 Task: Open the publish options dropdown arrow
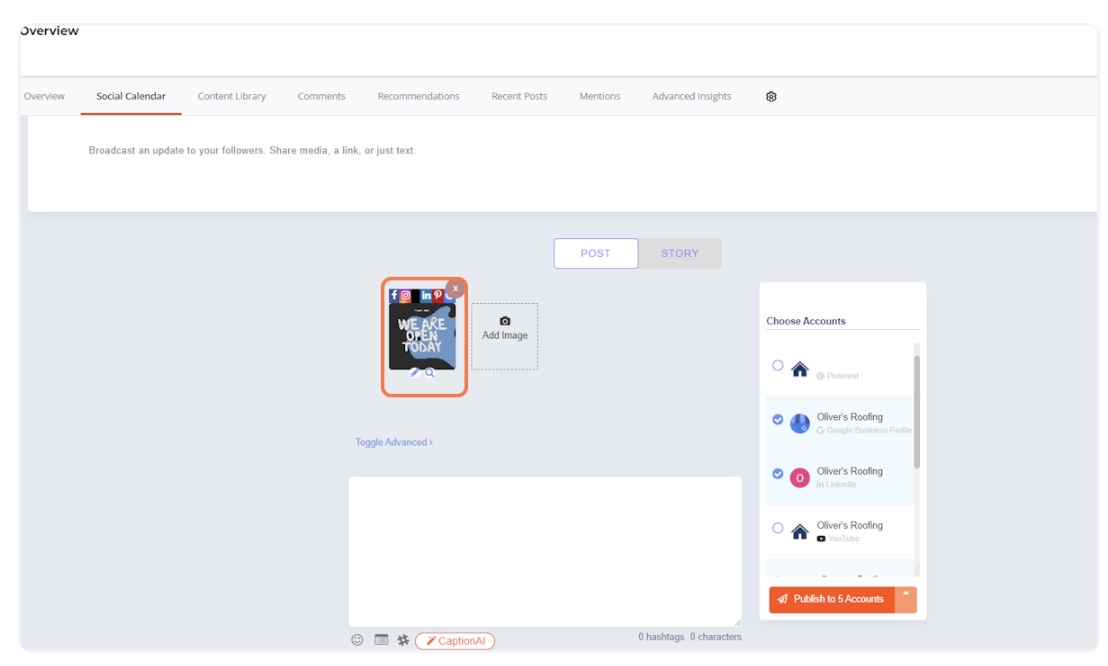click(x=906, y=598)
